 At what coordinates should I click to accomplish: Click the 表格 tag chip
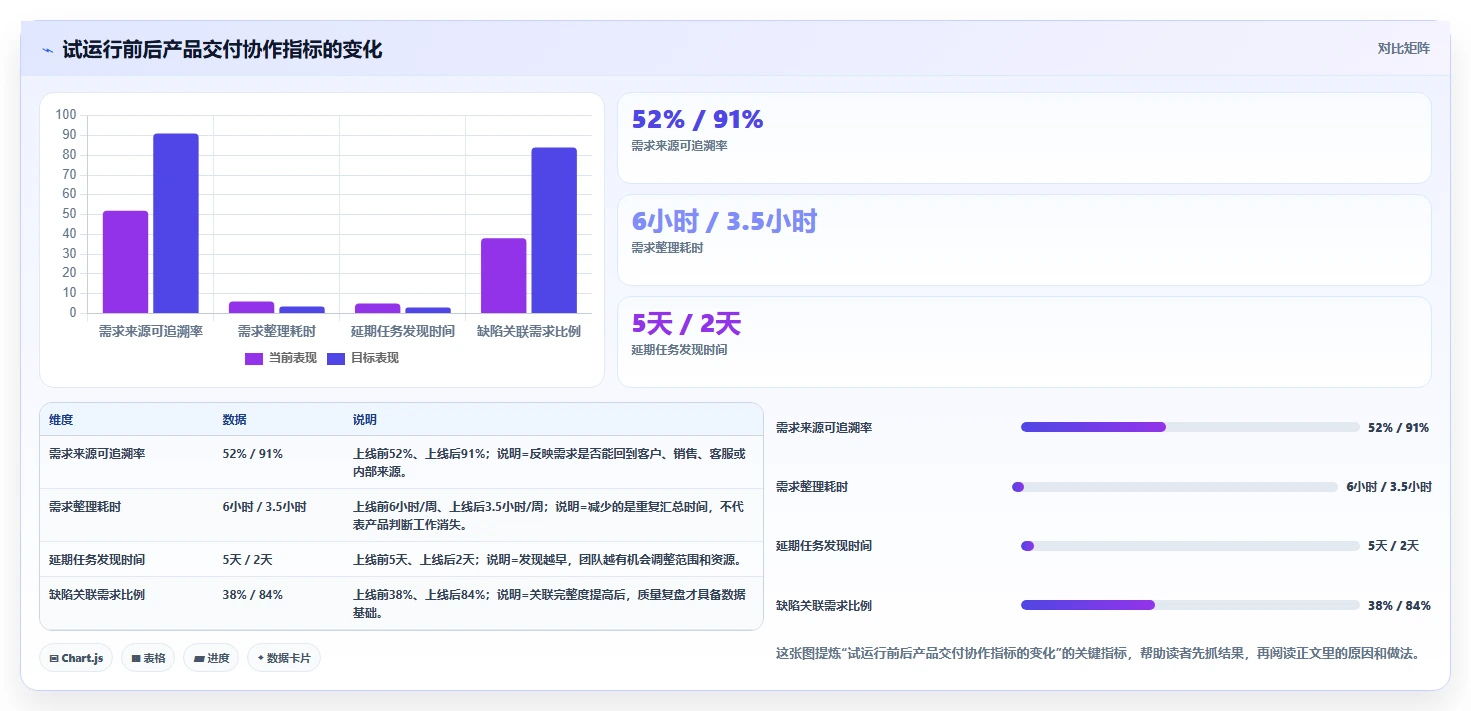pos(148,658)
